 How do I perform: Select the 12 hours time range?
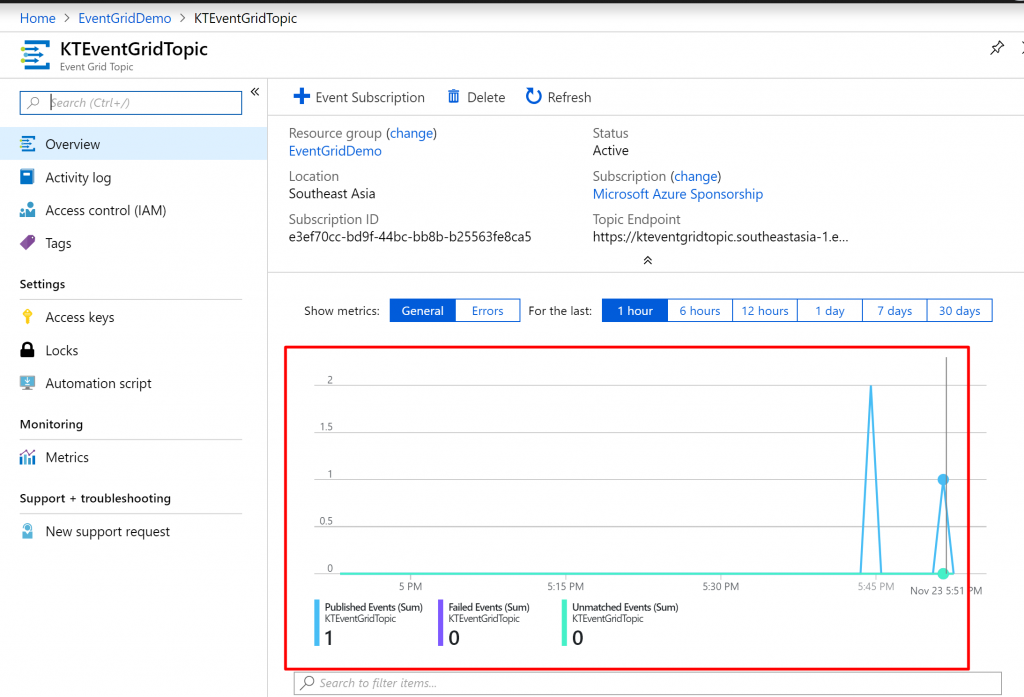[x=765, y=310]
